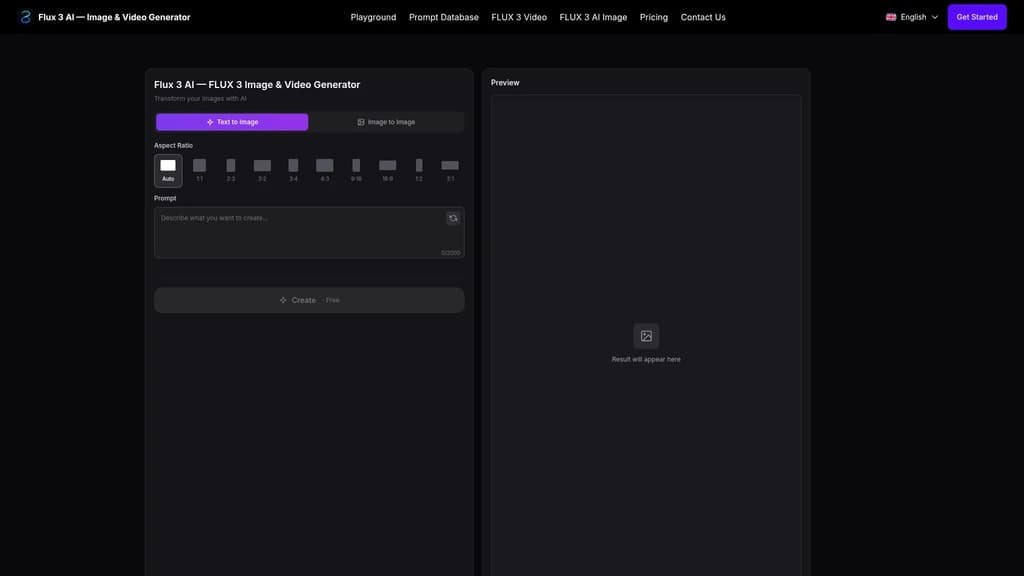Click the Get Started button

coord(976,17)
